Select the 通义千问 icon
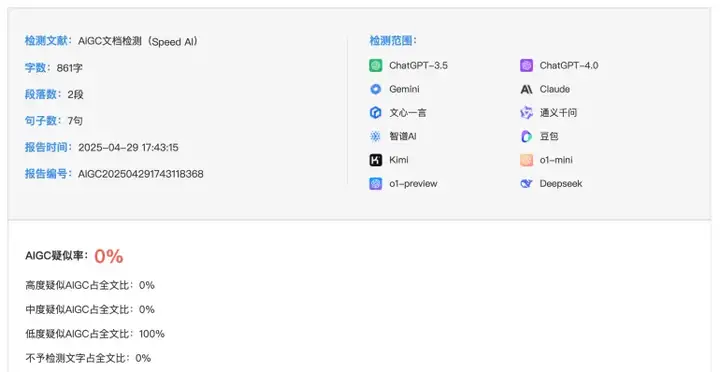 (x=526, y=113)
